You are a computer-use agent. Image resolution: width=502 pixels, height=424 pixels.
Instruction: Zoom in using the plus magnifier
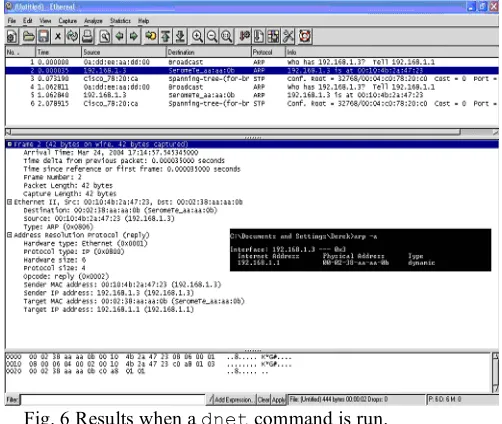(x=197, y=36)
